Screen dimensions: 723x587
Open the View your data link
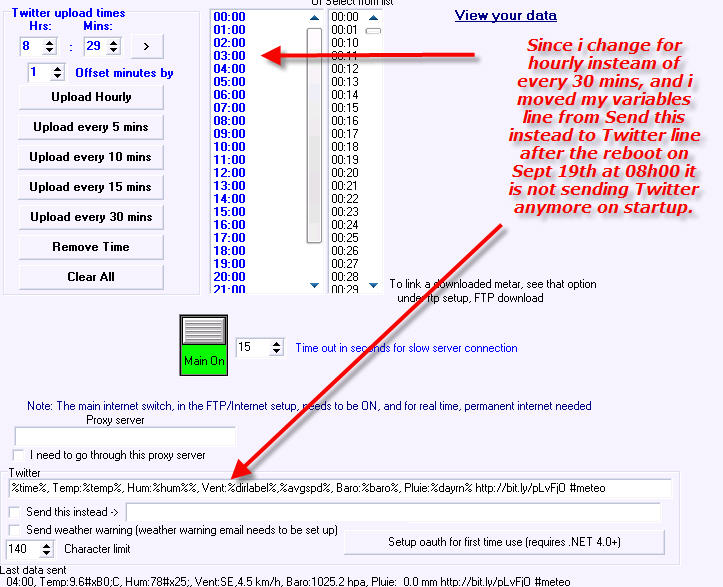505,15
